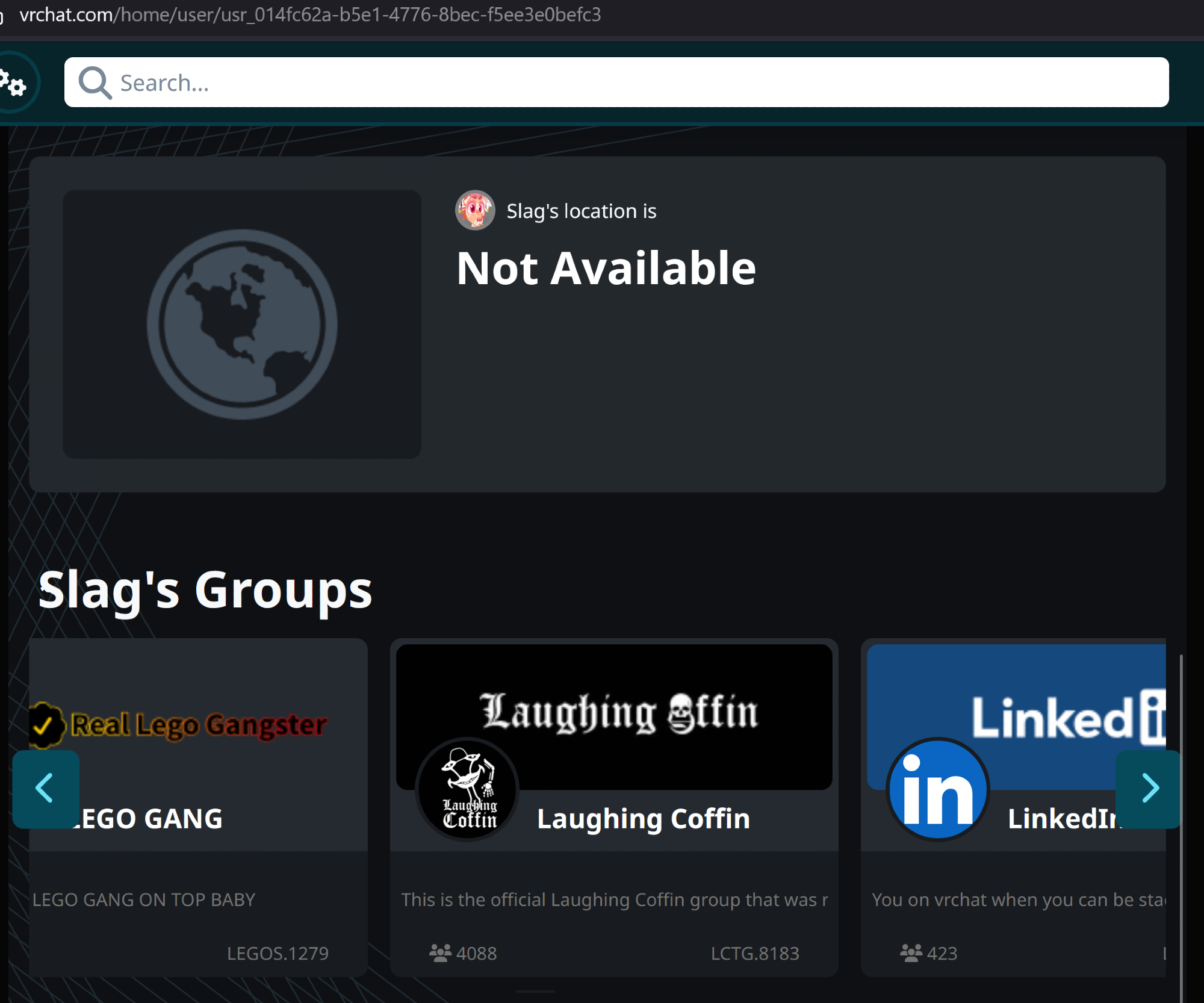Click Slag's round avatar icon
1204x1003 pixels.
click(475, 211)
